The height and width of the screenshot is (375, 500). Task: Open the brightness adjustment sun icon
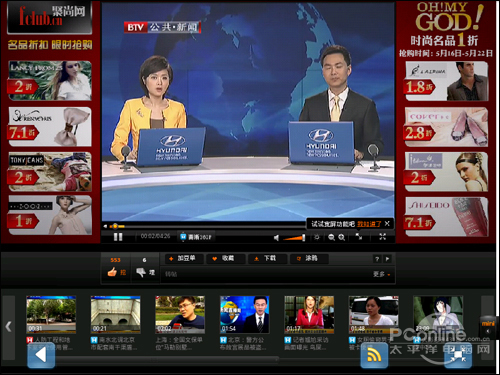click(317, 237)
